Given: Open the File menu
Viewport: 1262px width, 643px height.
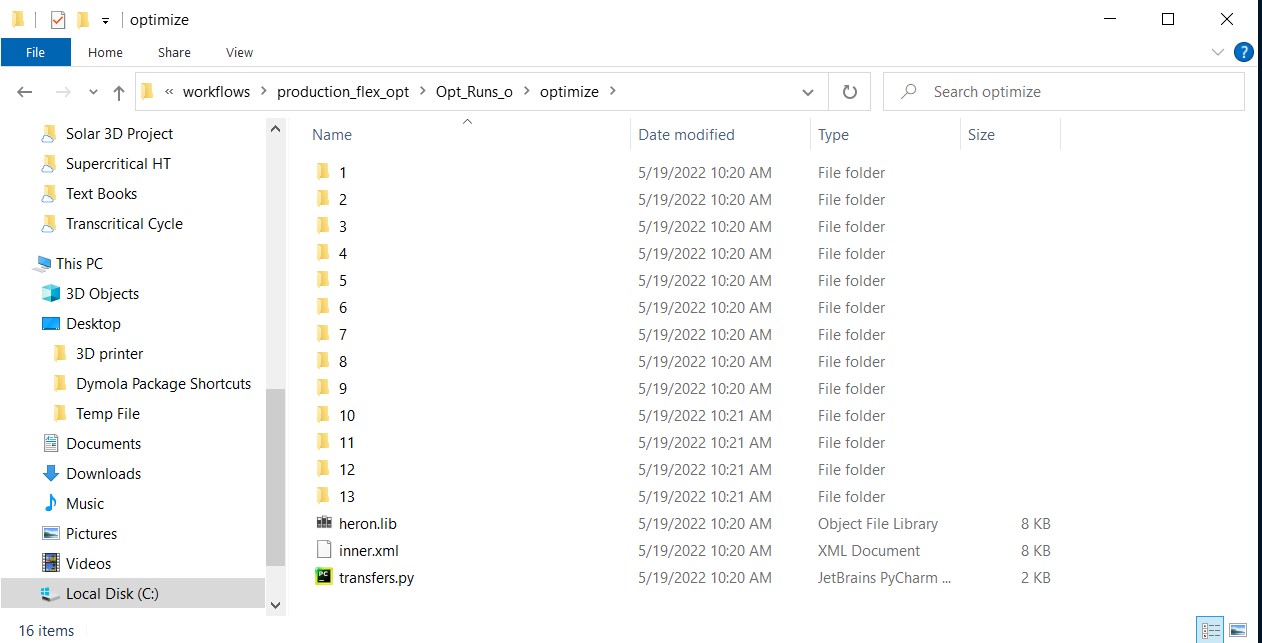Looking at the screenshot, I should click(35, 52).
